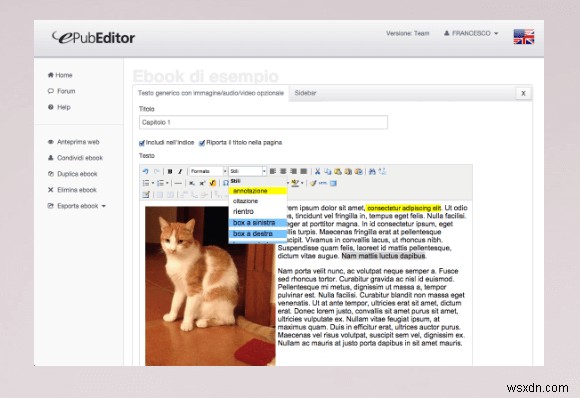Open the math formula square-root tool

click(212, 183)
